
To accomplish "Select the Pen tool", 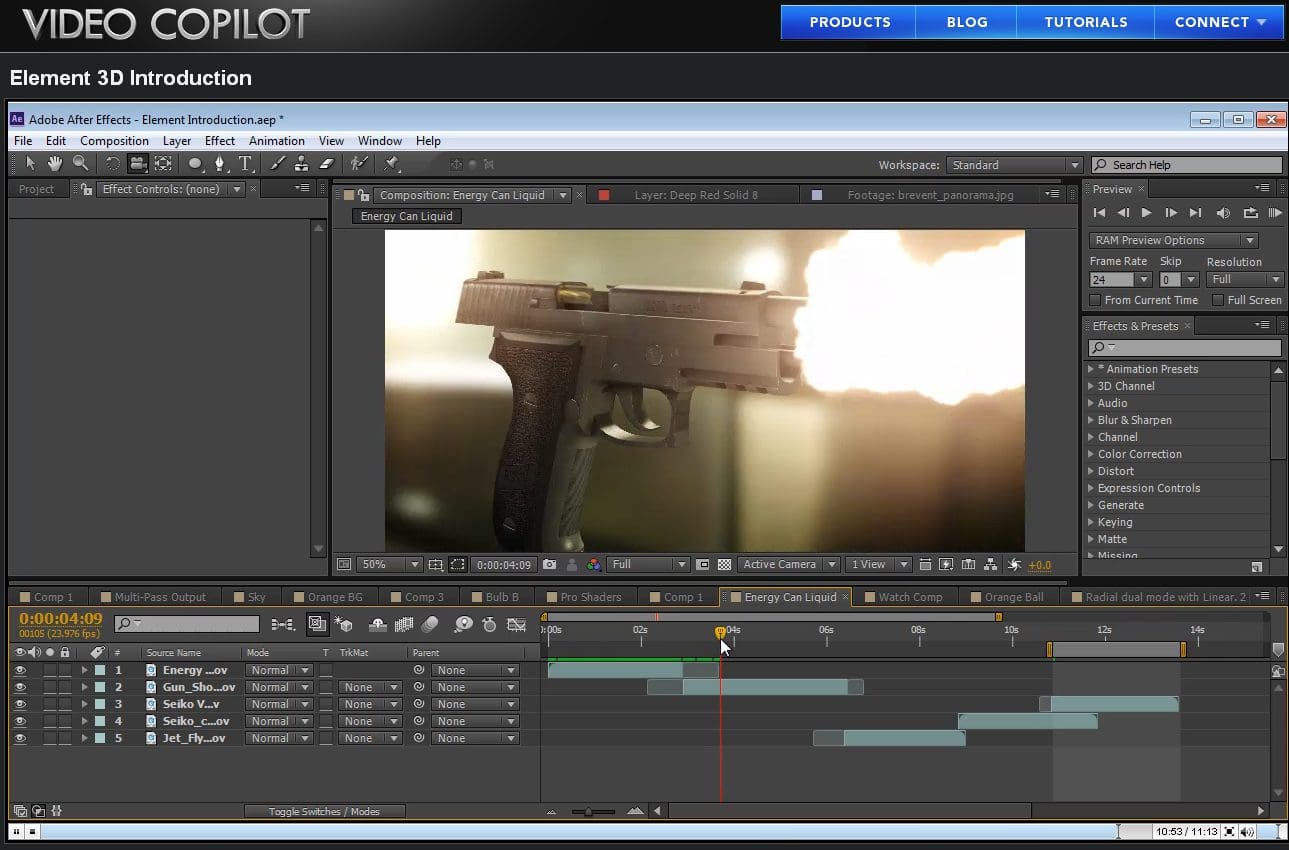I will tap(220, 163).
